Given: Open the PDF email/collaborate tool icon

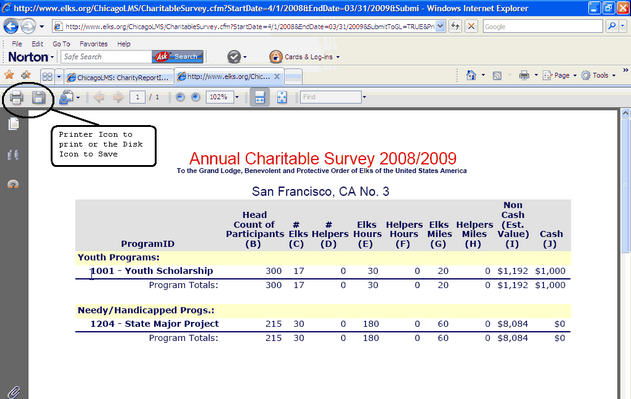Looking at the screenshot, I should [66, 97].
